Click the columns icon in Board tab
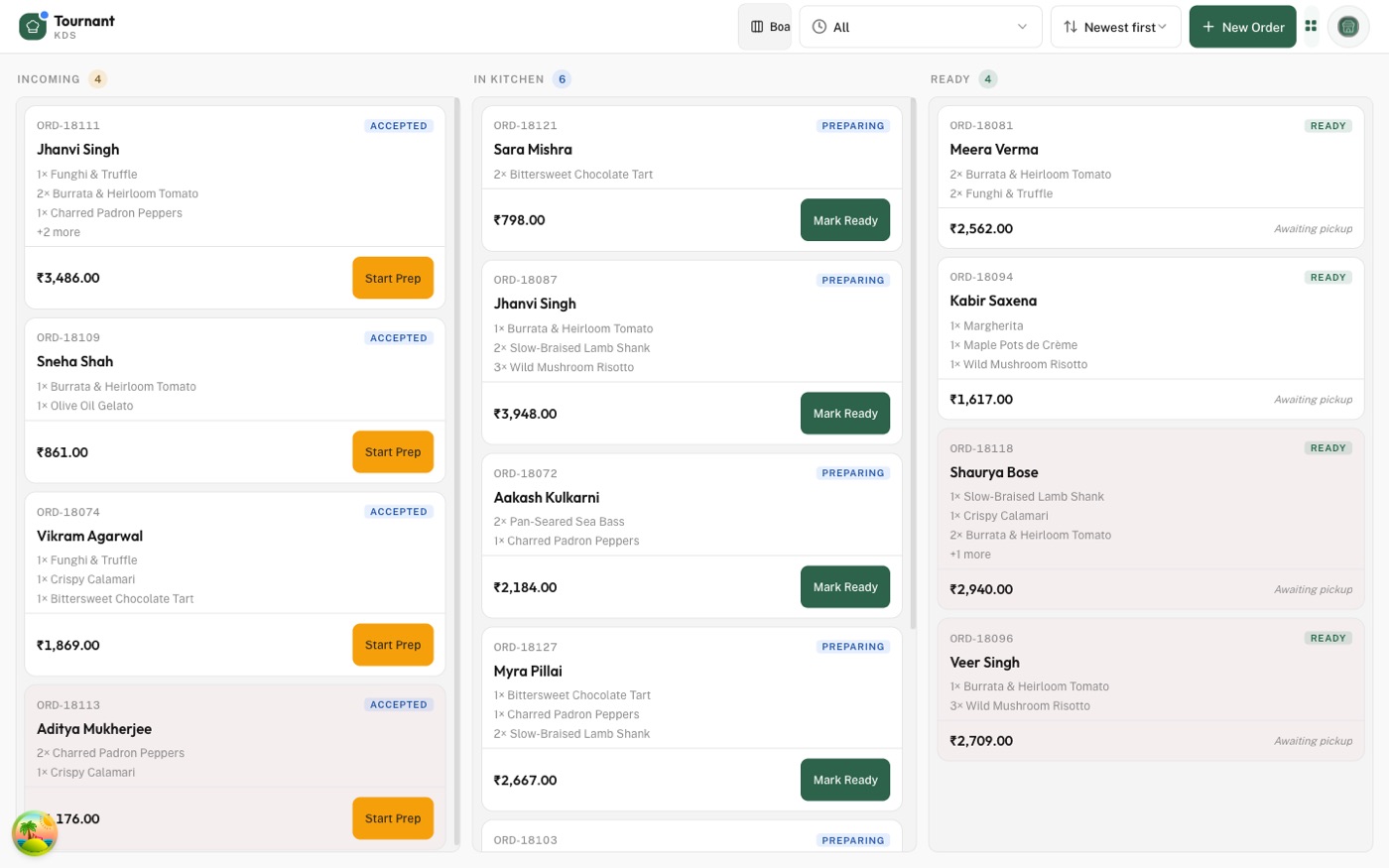The width and height of the screenshot is (1389, 868). [757, 27]
